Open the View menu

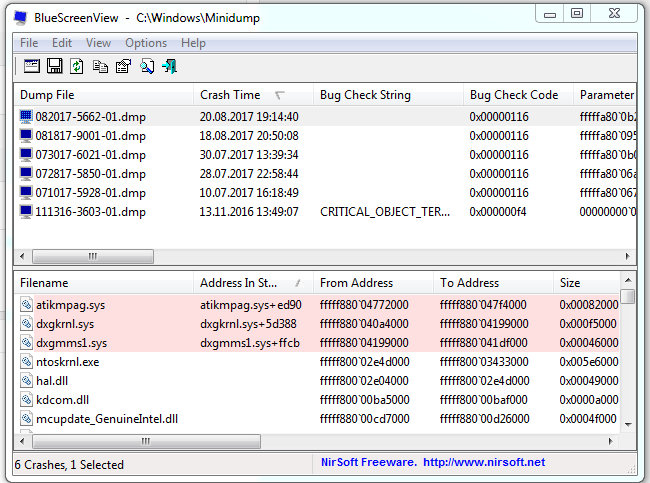[x=98, y=43]
